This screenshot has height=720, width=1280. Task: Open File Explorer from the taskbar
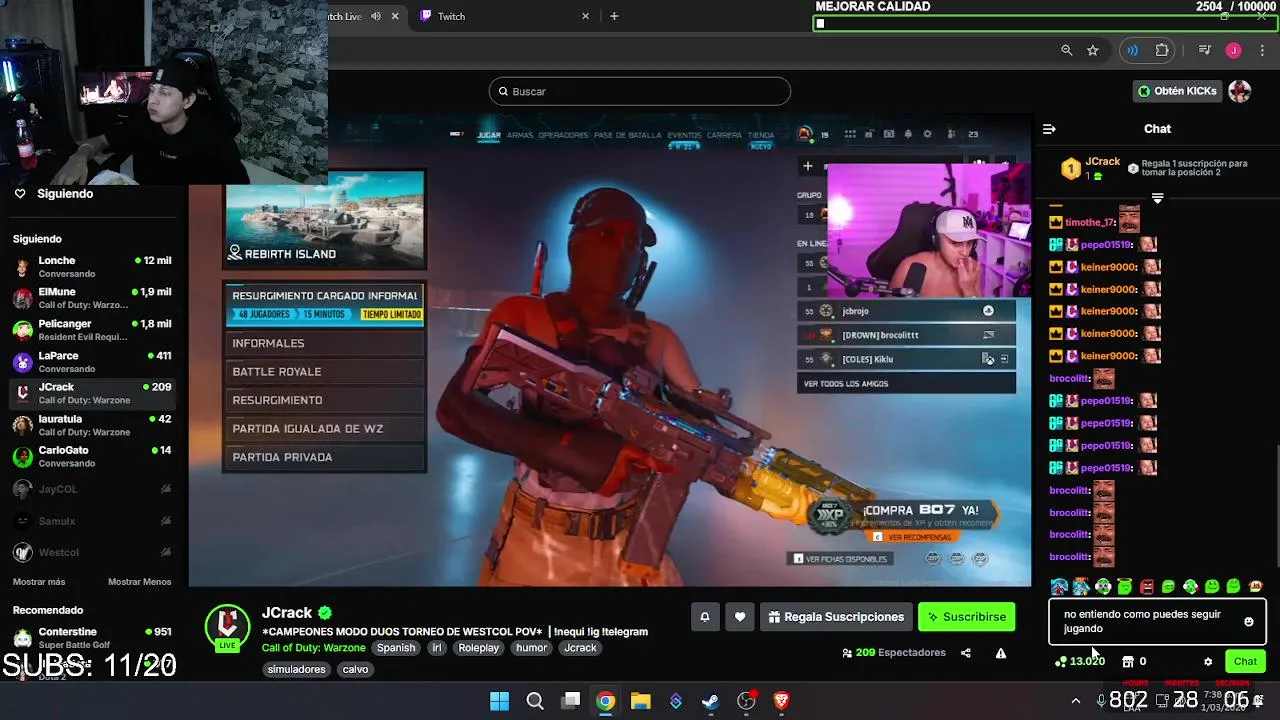[640, 701]
